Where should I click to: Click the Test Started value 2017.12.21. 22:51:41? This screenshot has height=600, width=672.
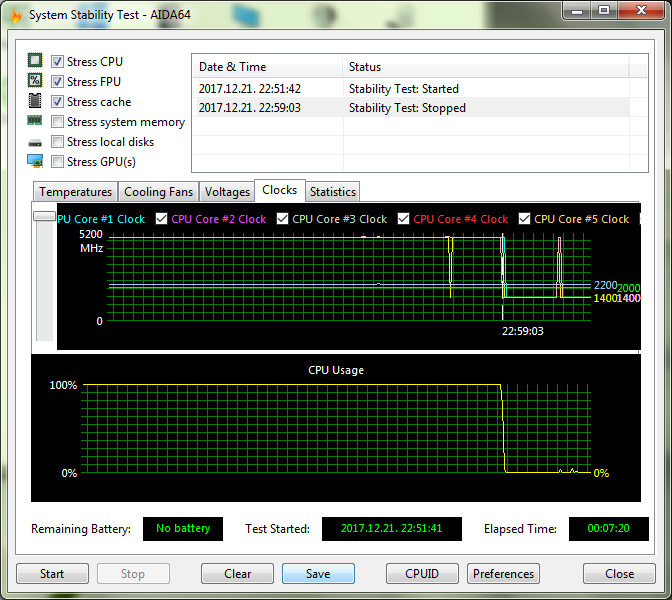click(x=392, y=528)
